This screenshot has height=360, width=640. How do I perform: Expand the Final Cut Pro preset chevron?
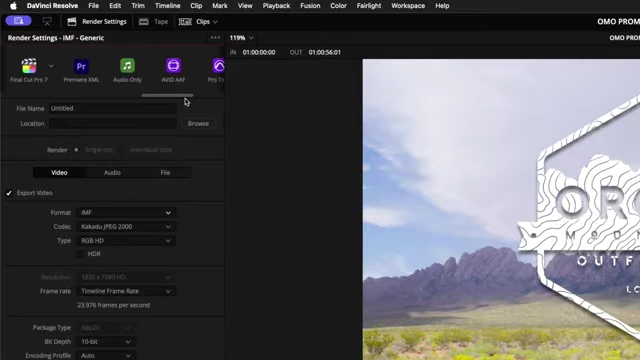click(x=51, y=66)
